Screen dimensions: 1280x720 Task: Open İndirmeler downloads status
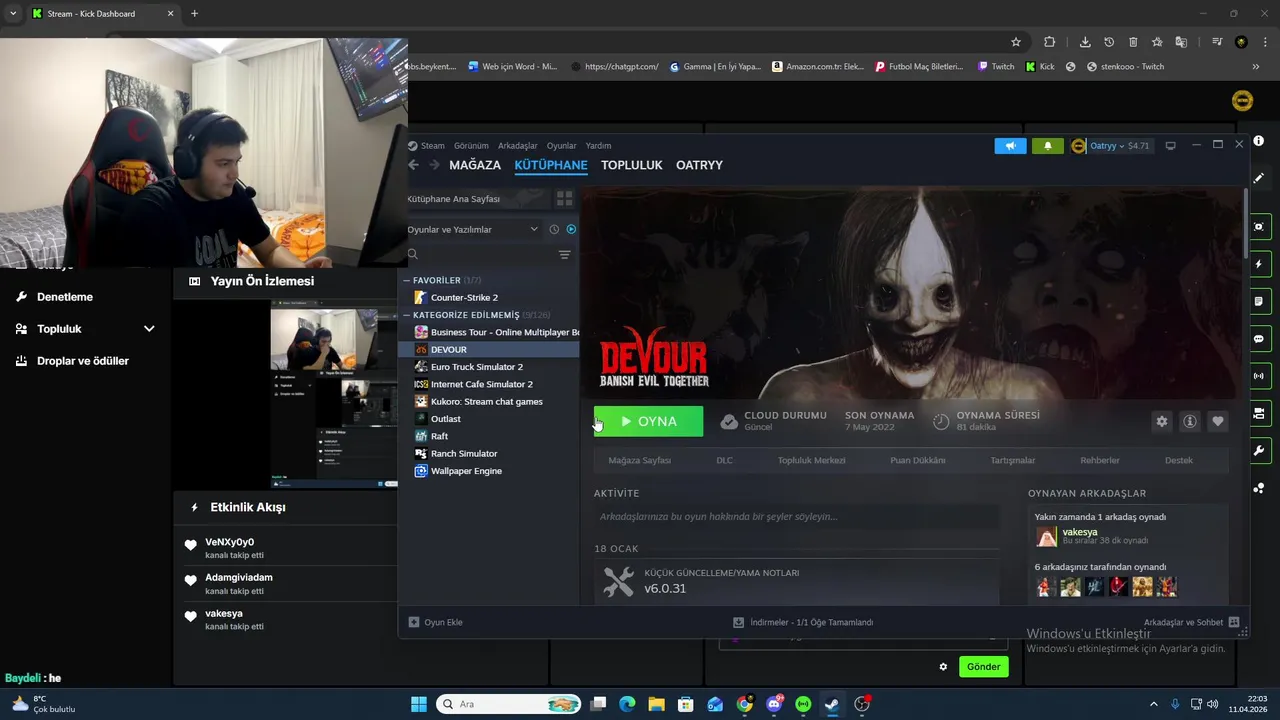[803, 622]
